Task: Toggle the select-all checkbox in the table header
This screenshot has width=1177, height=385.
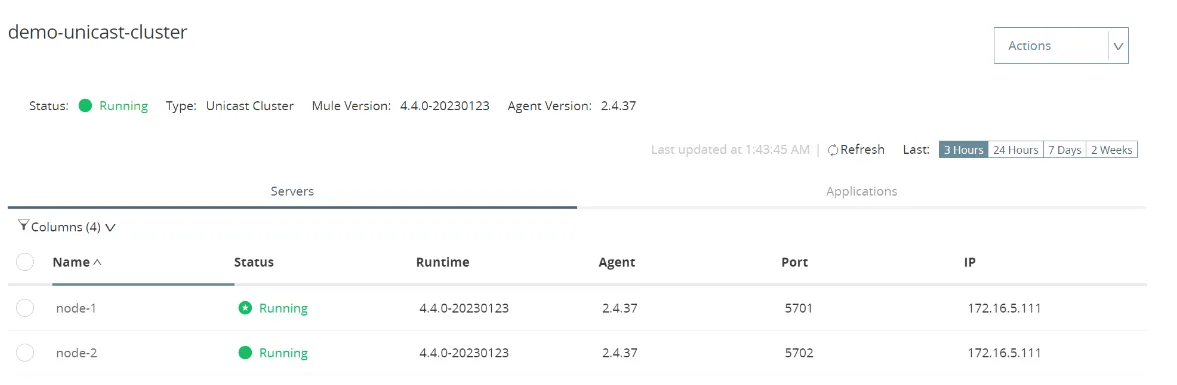Action: [25, 262]
